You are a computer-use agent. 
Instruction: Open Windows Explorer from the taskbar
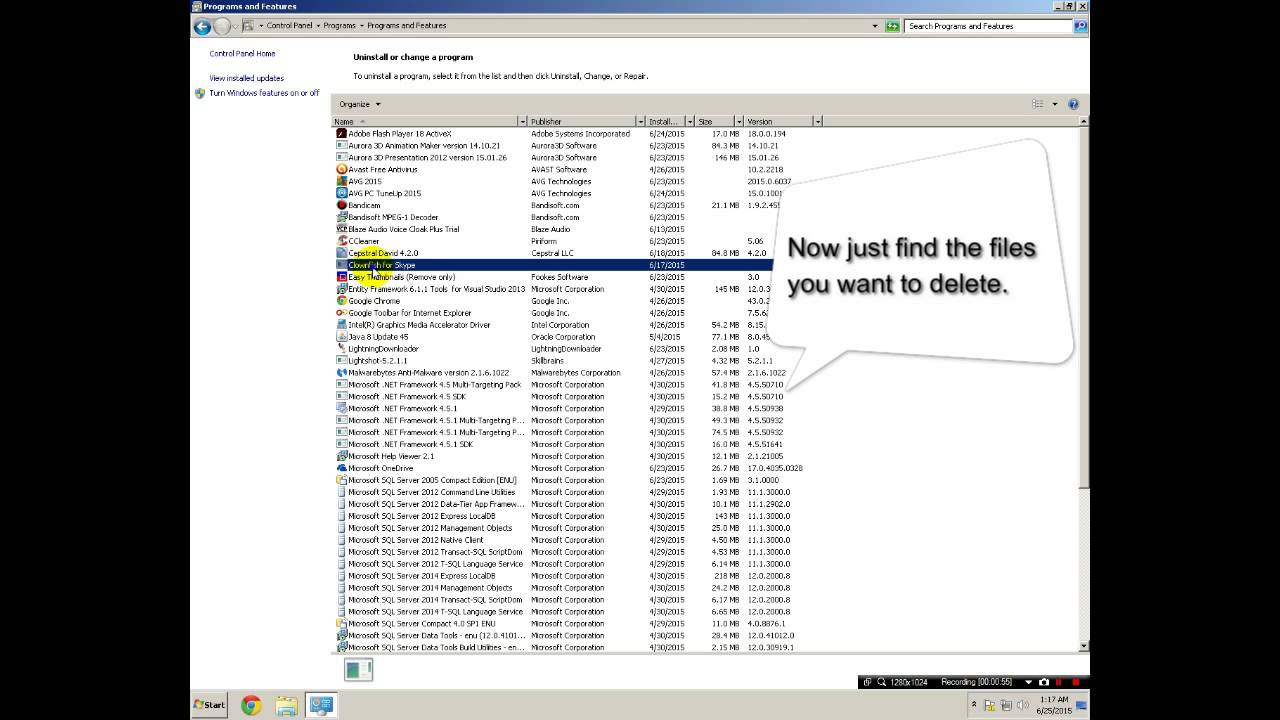[286, 706]
